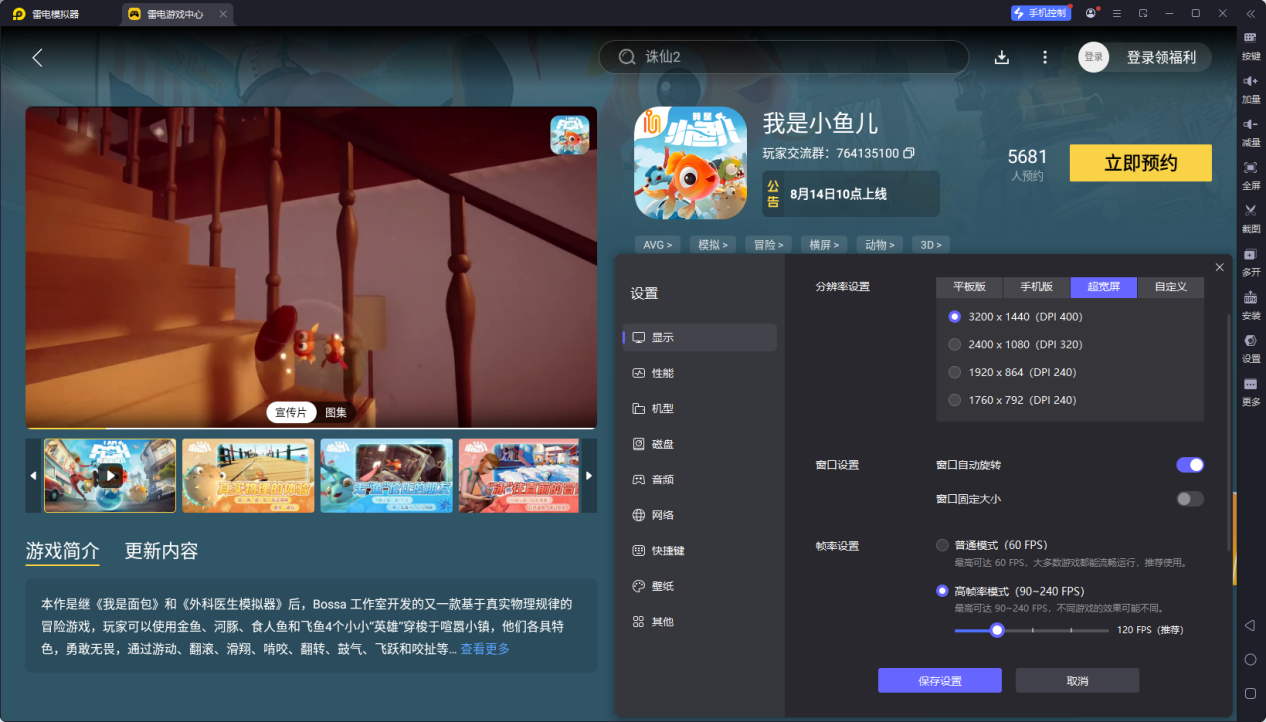Open the 冒险 > tag

click(769, 244)
